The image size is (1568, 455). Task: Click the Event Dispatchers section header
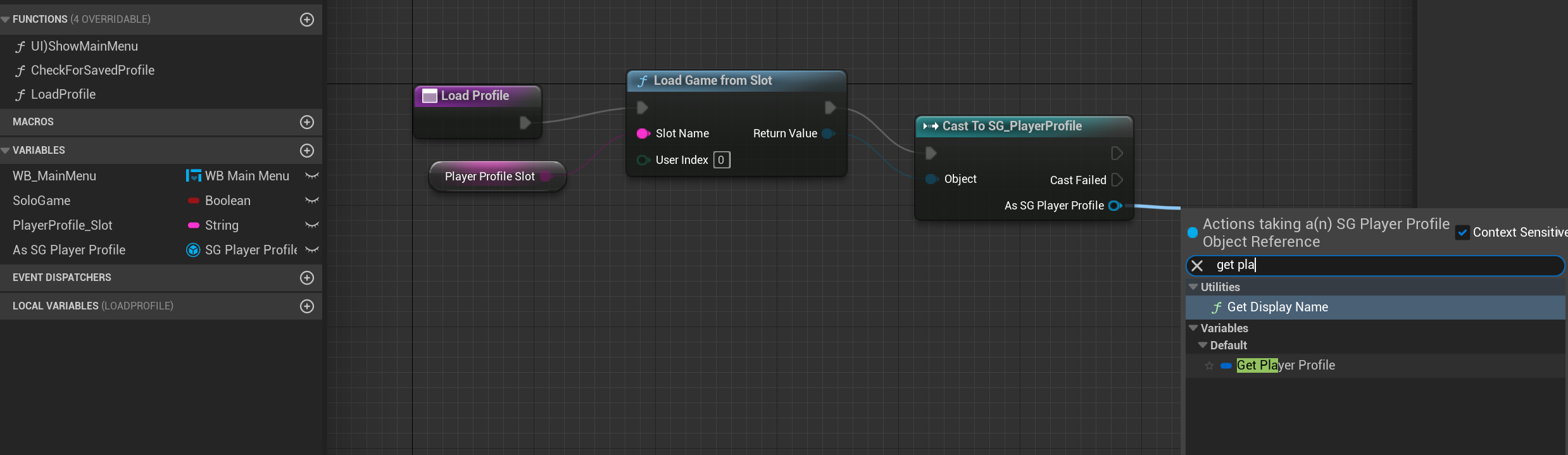(x=161, y=278)
